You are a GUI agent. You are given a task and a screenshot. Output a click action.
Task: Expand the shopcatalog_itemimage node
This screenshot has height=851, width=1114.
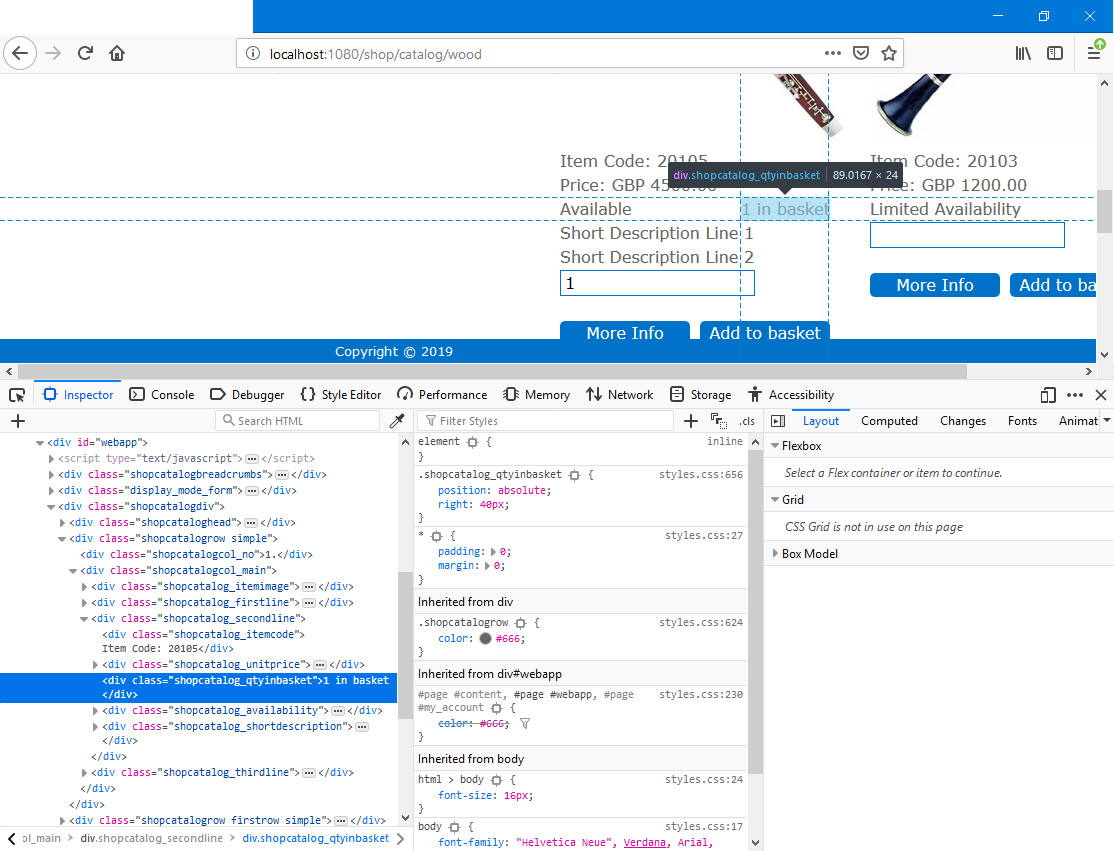click(x=84, y=587)
